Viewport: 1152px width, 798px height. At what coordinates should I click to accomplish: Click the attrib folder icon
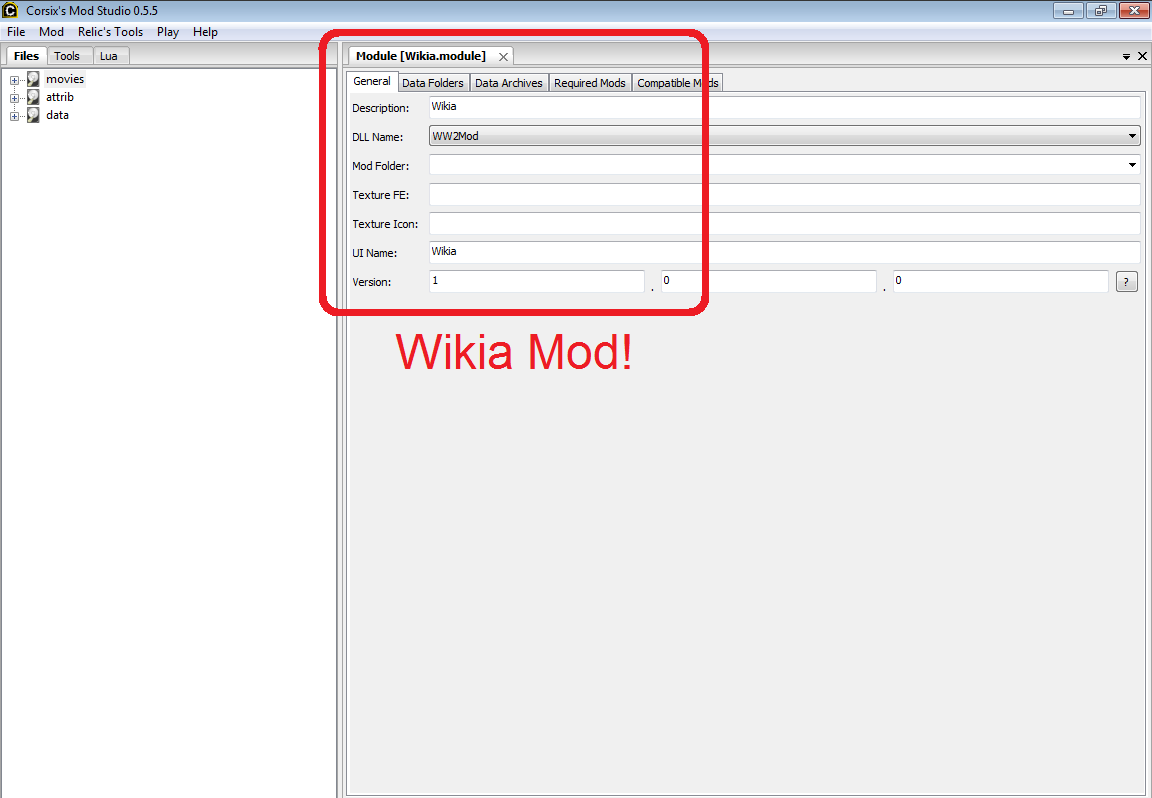tap(33, 97)
